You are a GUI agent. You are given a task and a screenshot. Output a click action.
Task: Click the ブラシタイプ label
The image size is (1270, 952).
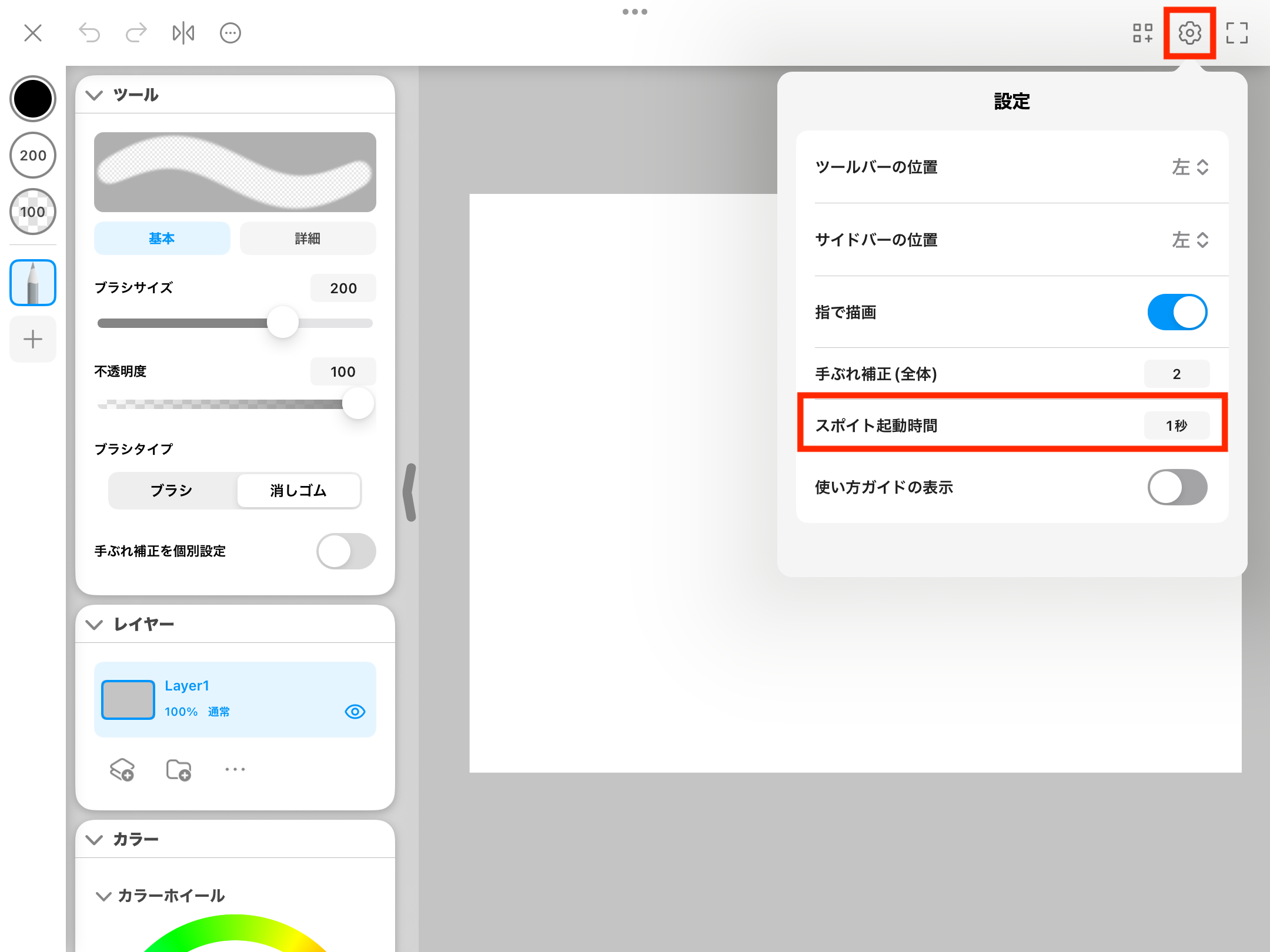click(x=133, y=449)
